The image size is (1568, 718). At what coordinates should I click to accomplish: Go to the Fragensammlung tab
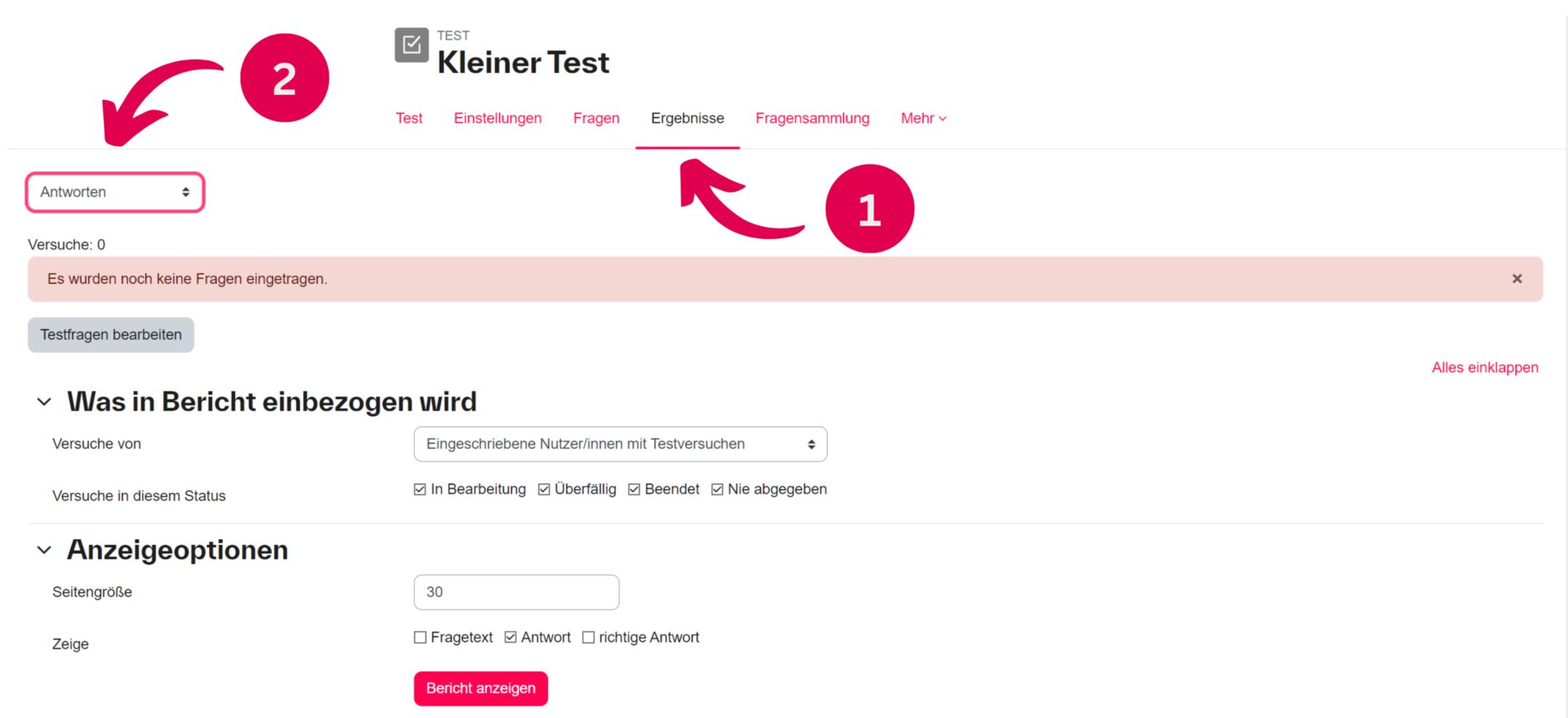[812, 119]
